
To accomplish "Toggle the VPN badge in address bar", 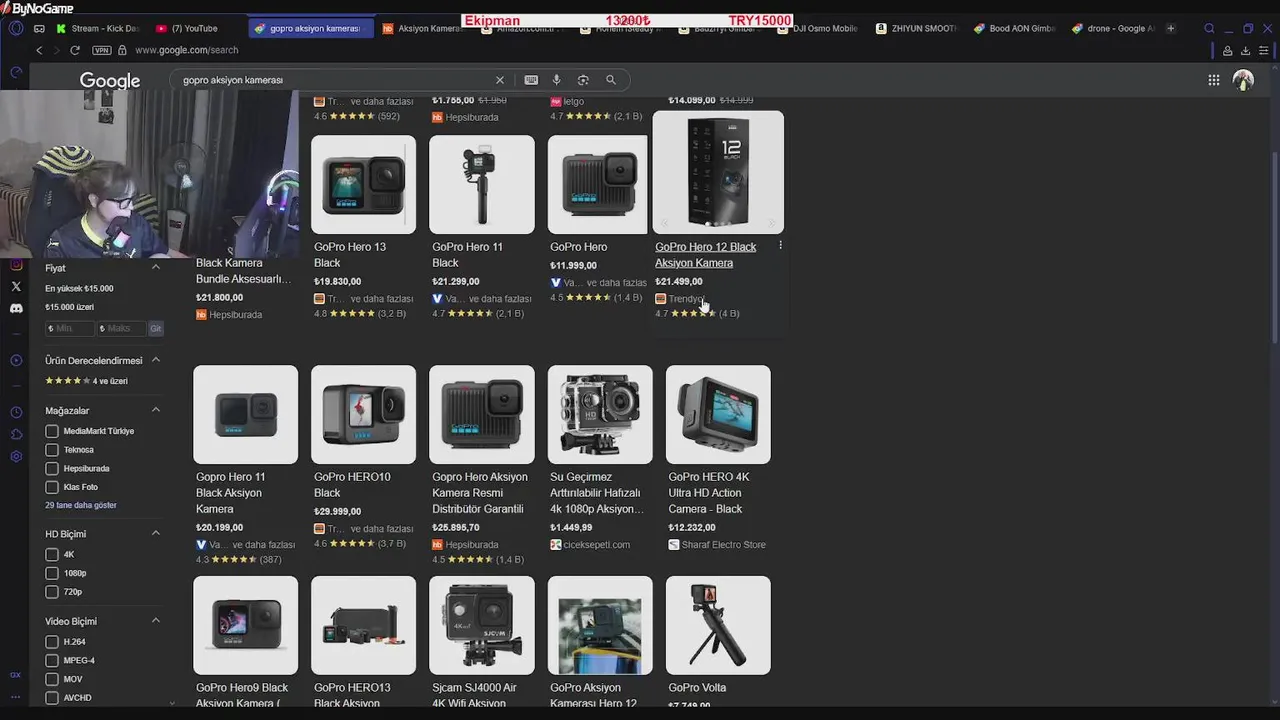I will pyautogui.click(x=101, y=50).
